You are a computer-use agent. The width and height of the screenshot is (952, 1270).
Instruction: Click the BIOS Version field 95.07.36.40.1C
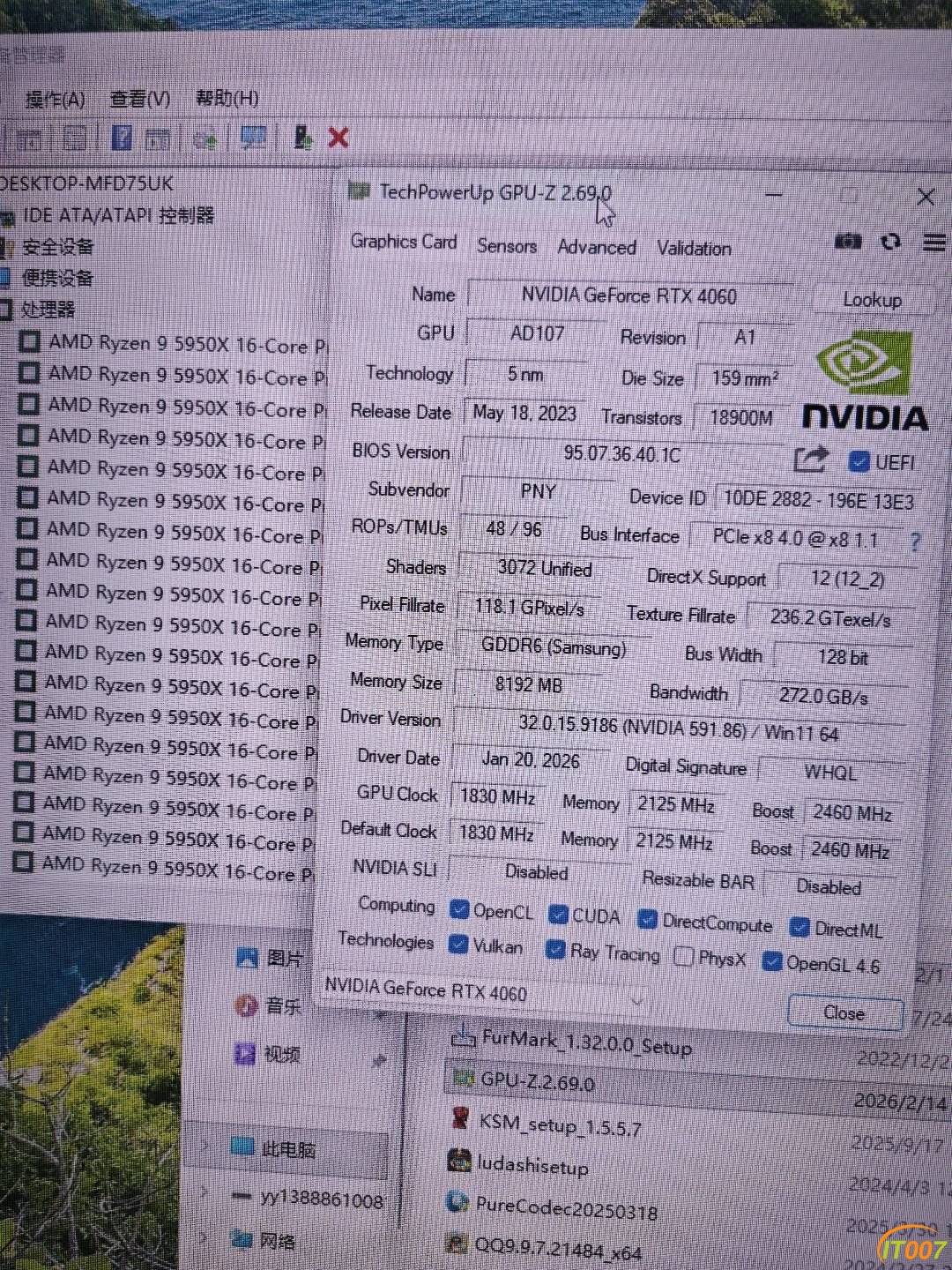[622, 454]
